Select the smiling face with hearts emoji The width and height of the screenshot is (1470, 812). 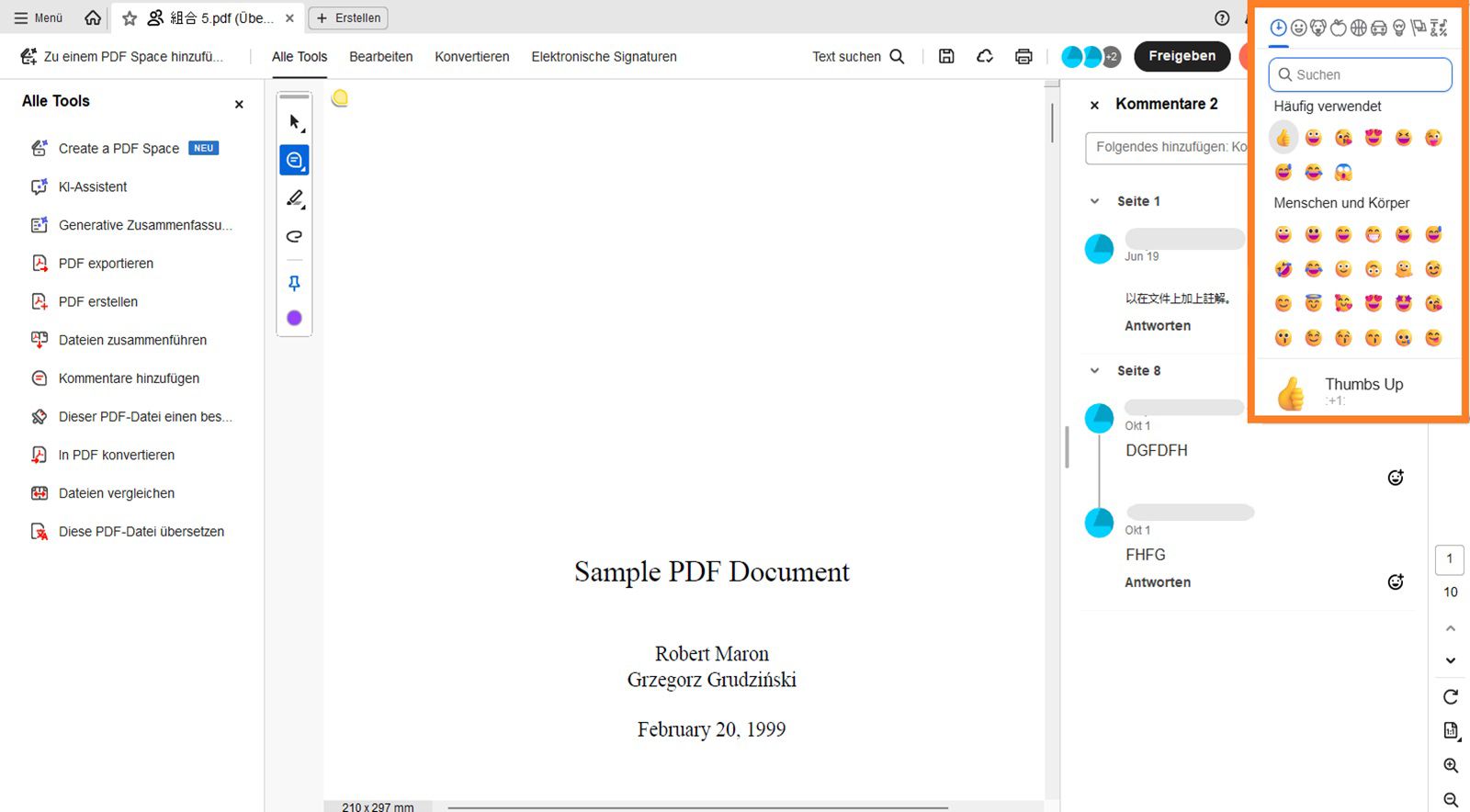[x=1343, y=303]
